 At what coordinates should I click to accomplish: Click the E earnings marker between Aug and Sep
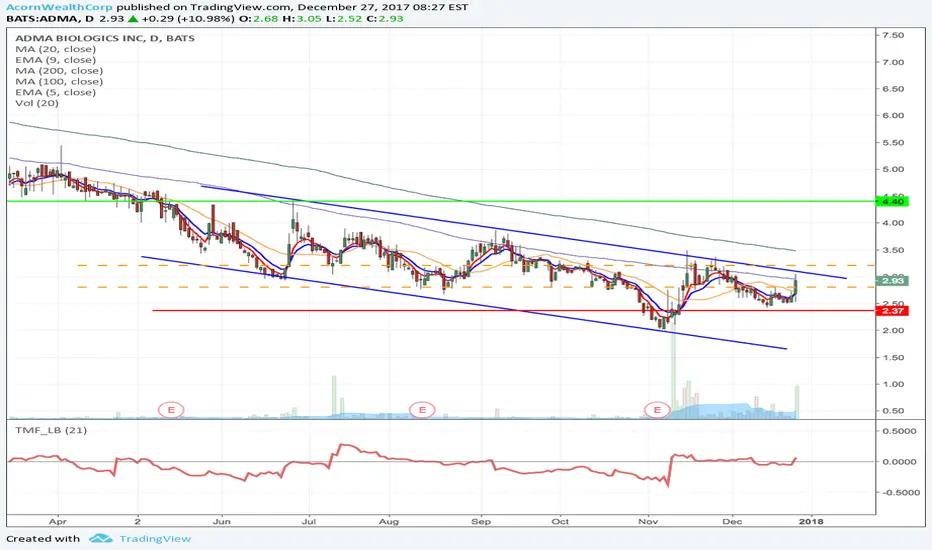click(423, 410)
